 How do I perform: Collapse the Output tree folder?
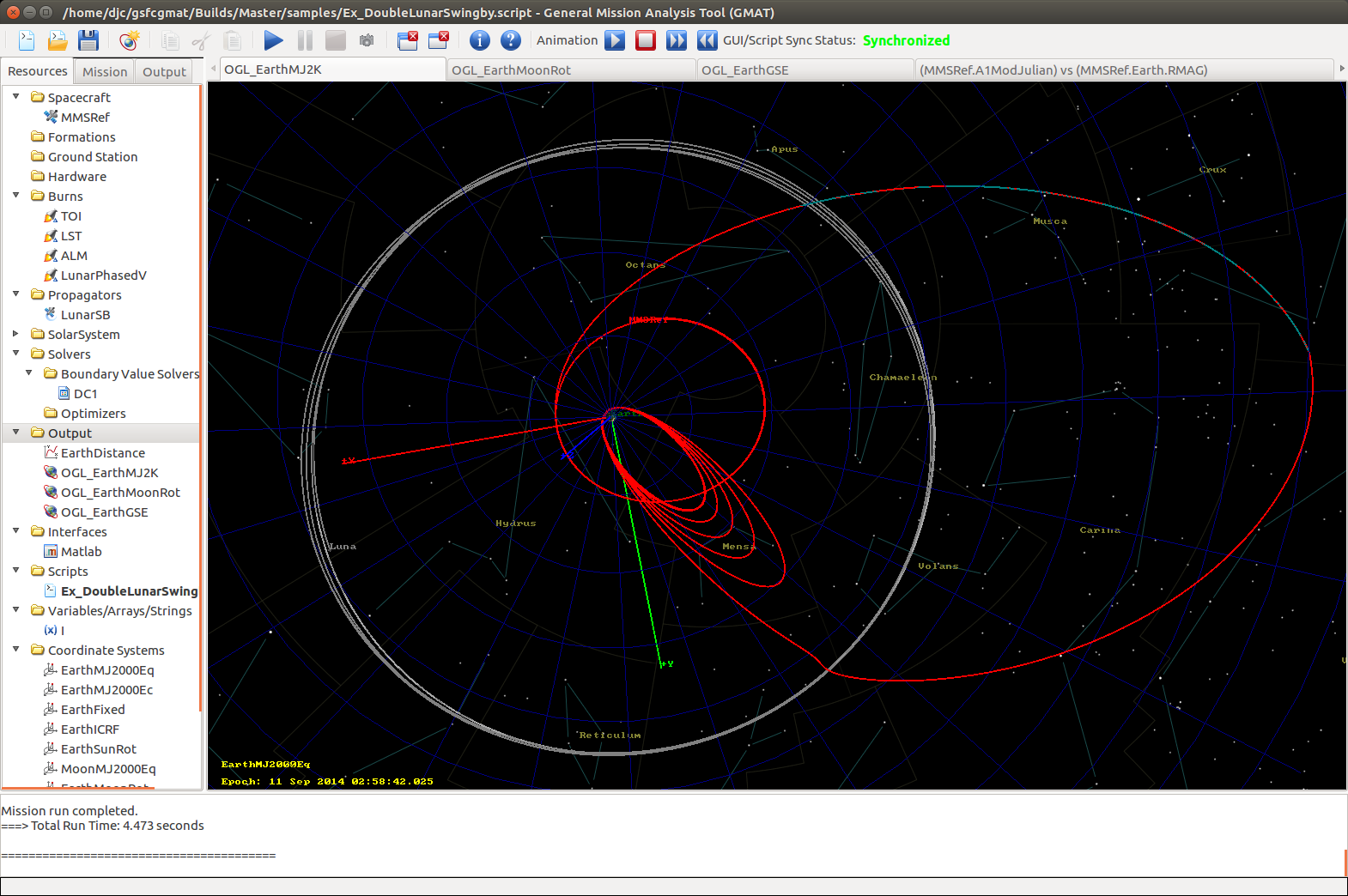click(x=15, y=433)
